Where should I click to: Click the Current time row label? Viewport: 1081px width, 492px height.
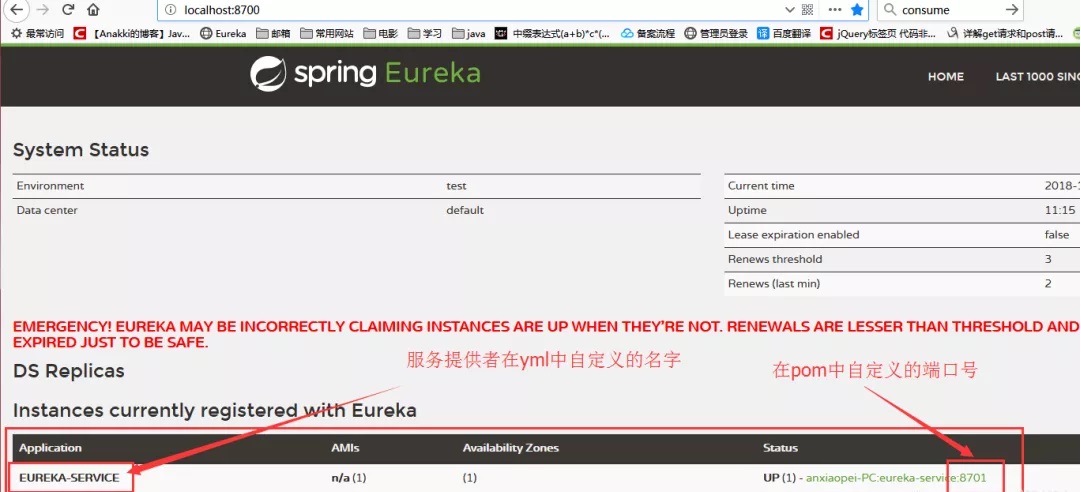point(761,186)
